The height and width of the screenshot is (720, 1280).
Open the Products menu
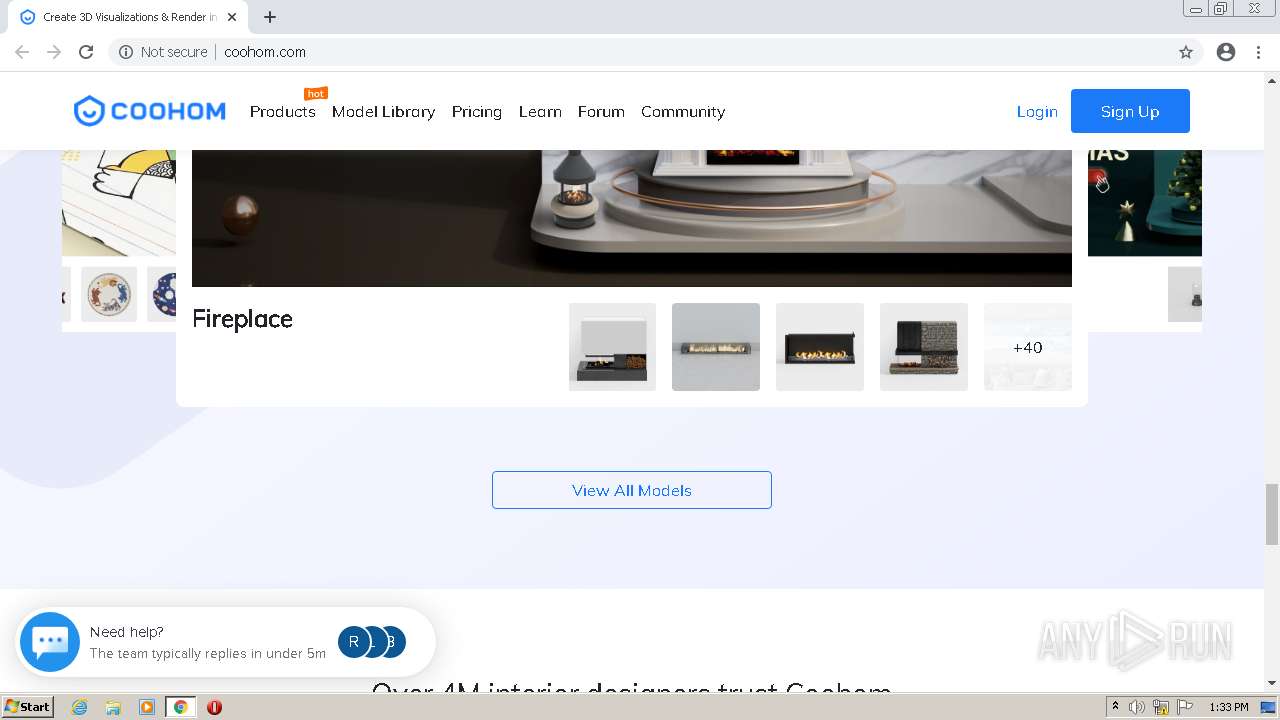pyautogui.click(x=283, y=112)
